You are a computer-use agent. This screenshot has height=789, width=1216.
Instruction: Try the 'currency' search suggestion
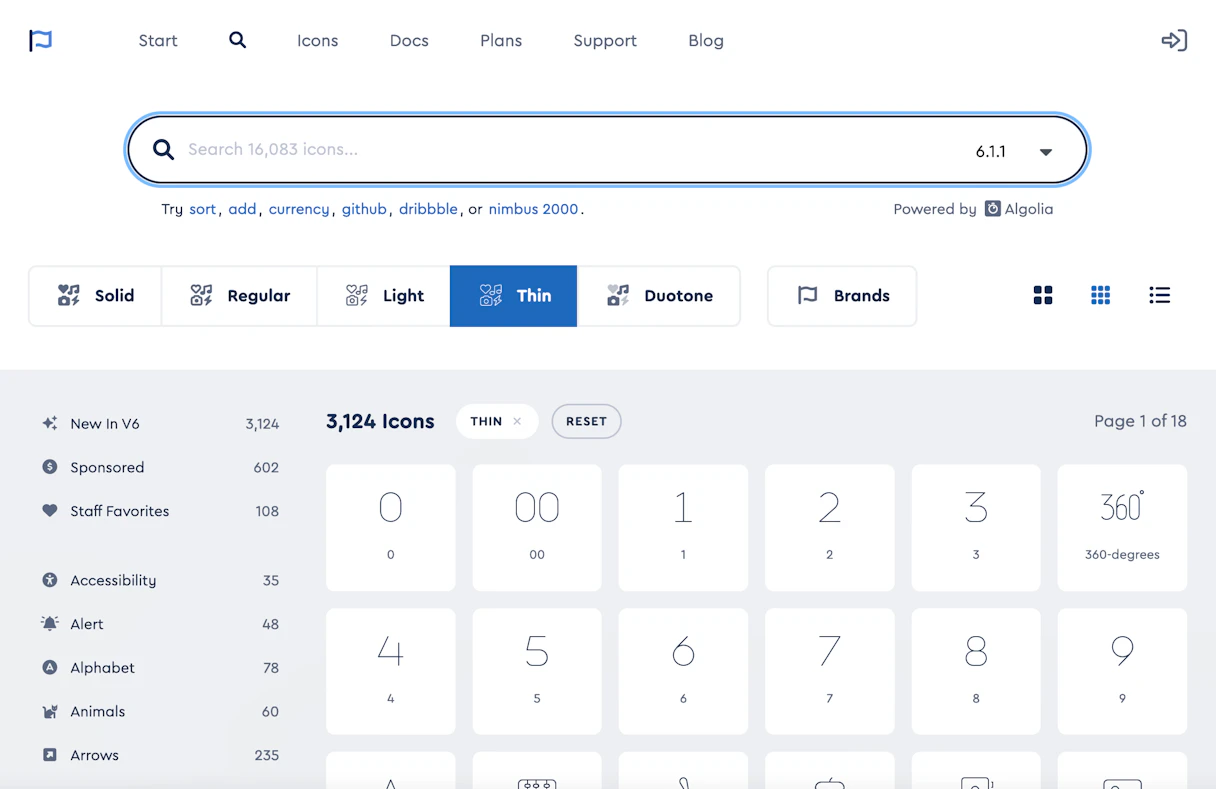(299, 209)
